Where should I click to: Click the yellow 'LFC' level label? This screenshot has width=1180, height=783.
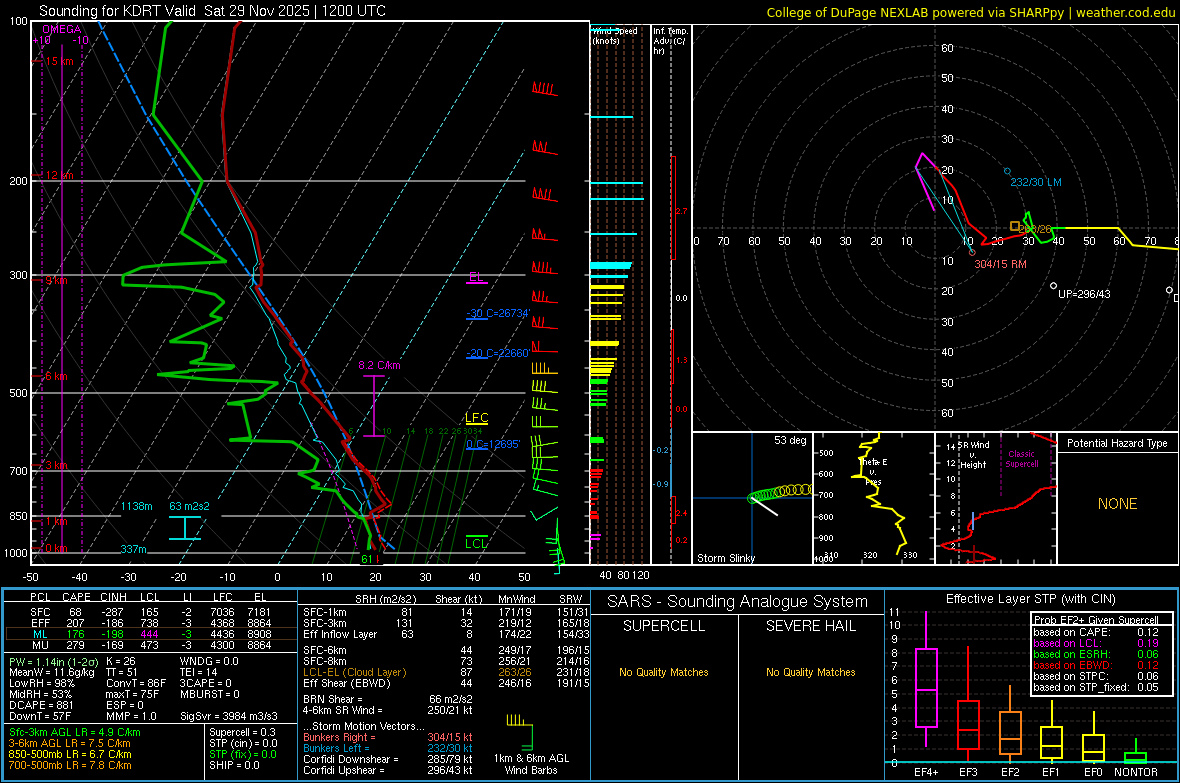click(476, 418)
